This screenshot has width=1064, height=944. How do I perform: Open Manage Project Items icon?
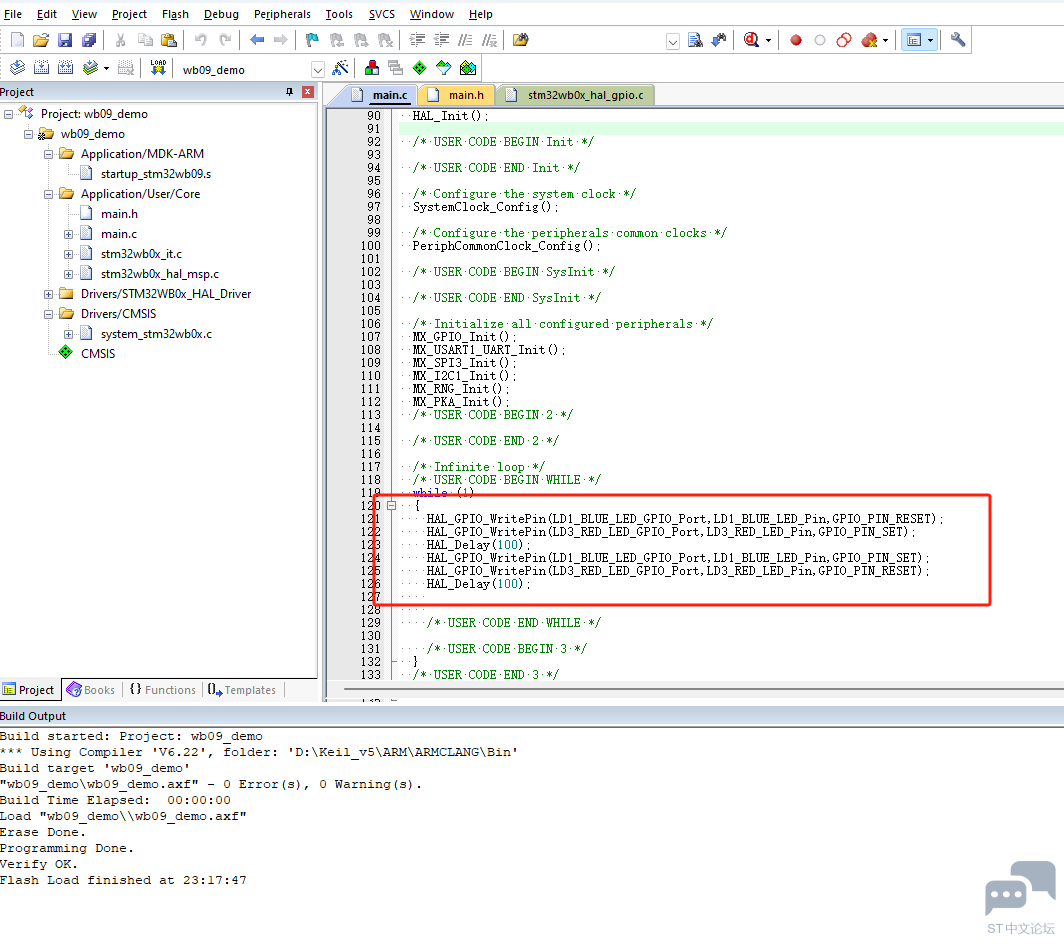click(372, 68)
